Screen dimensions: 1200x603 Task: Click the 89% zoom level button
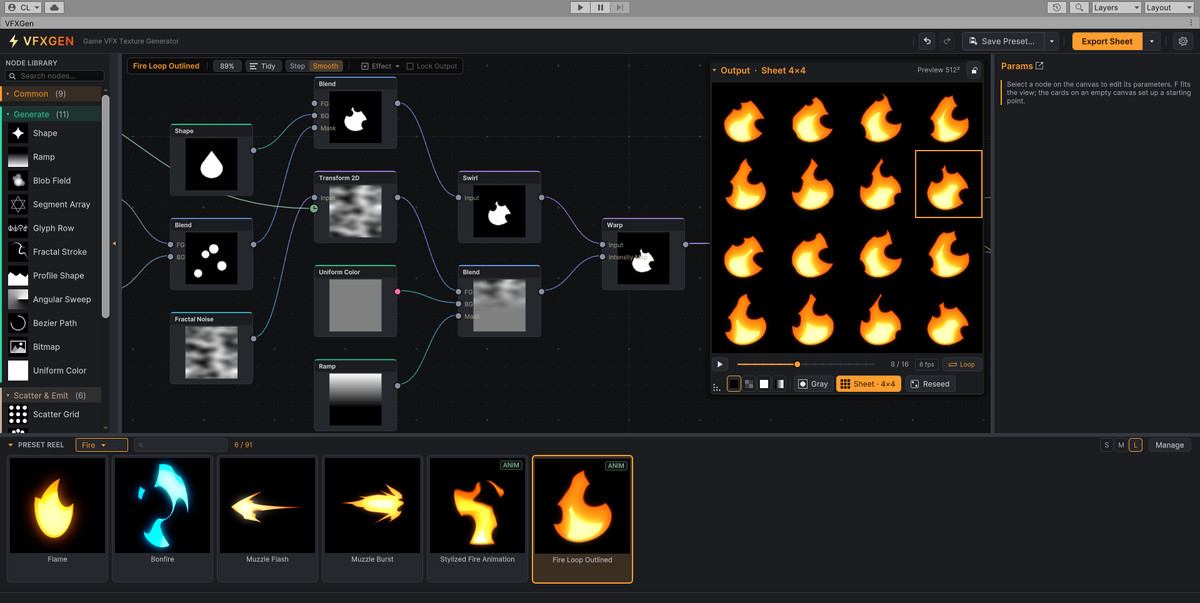coord(227,66)
